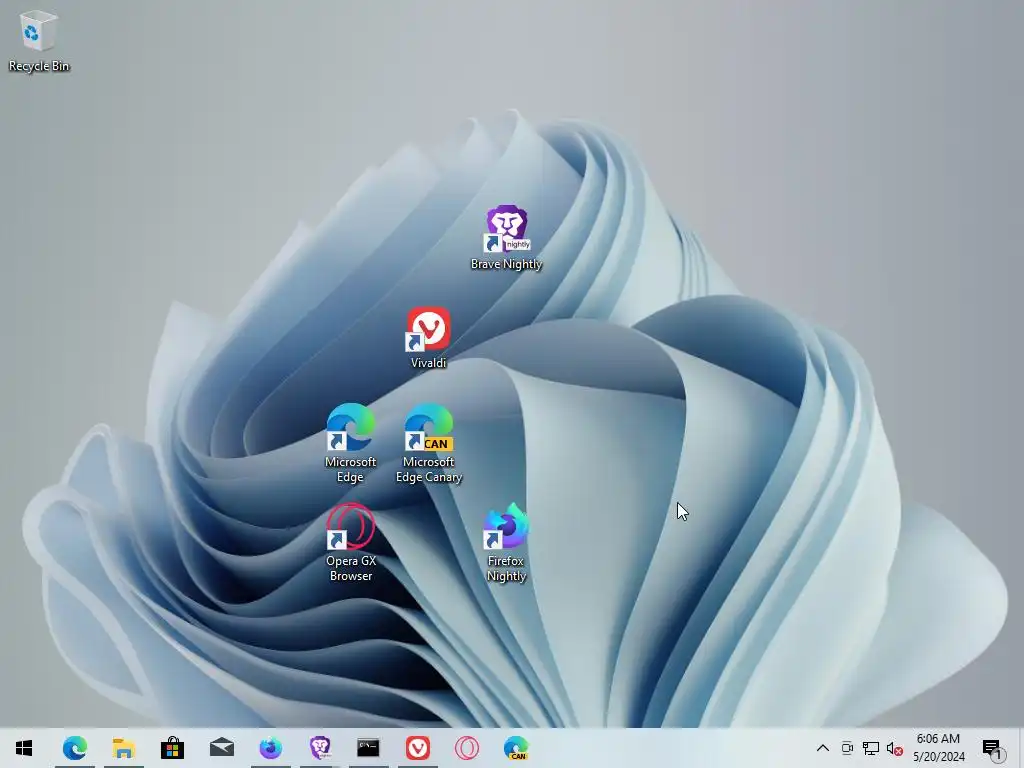Select the Firefox Nightly desktop shortcut
1024x768 pixels.
(x=506, y=542)
